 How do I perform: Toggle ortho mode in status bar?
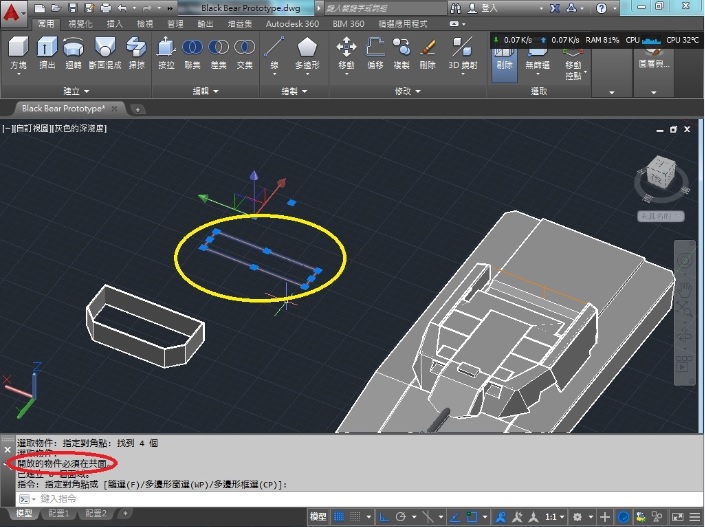(384, 517)
